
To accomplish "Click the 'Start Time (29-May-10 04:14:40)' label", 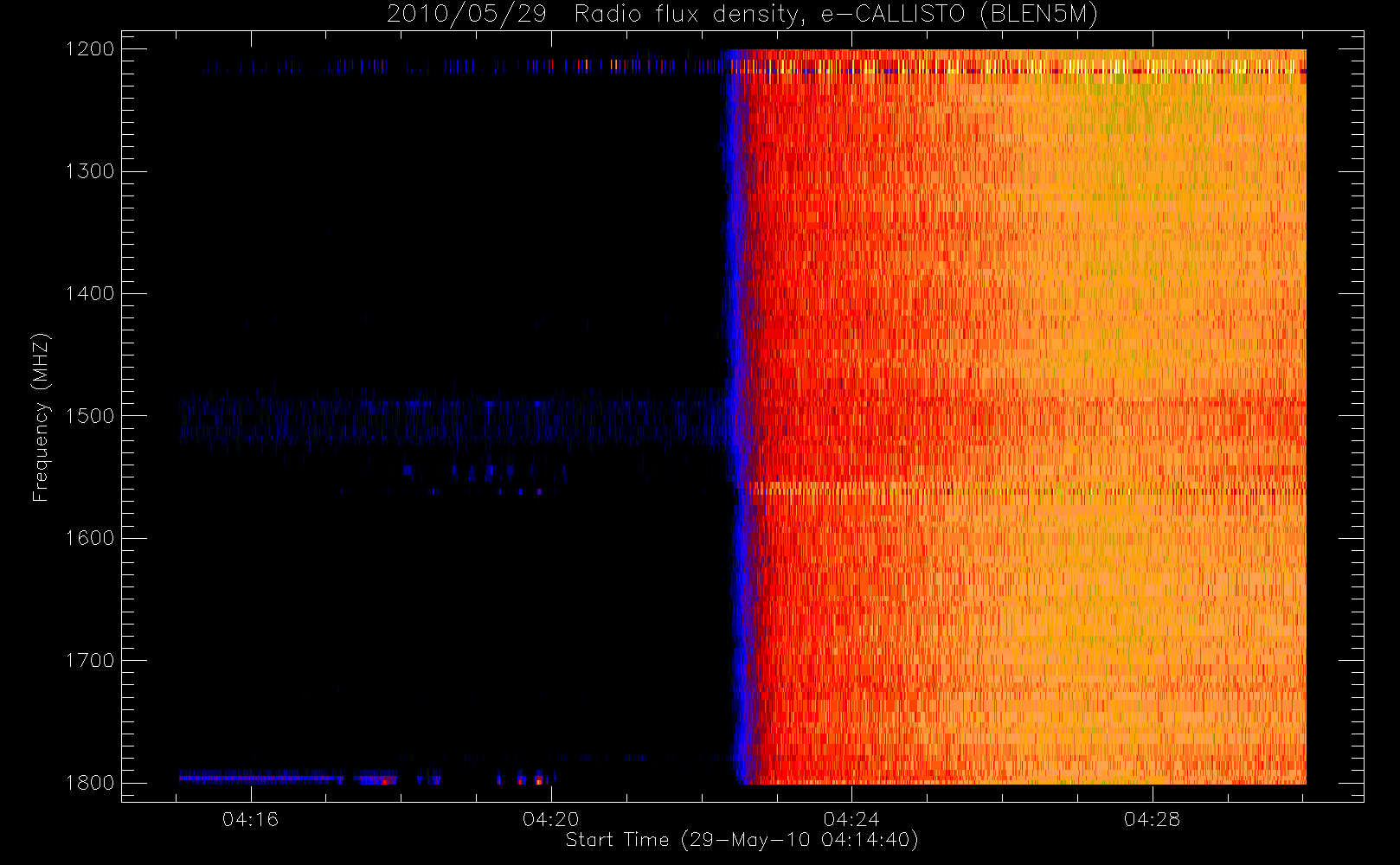I will pyautogui.click(x=742, y=840).
